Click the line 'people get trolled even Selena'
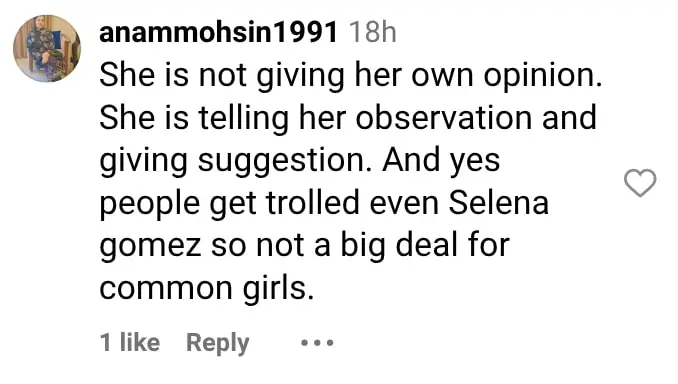This screenshot has height=384, width=678. (324, 204)
